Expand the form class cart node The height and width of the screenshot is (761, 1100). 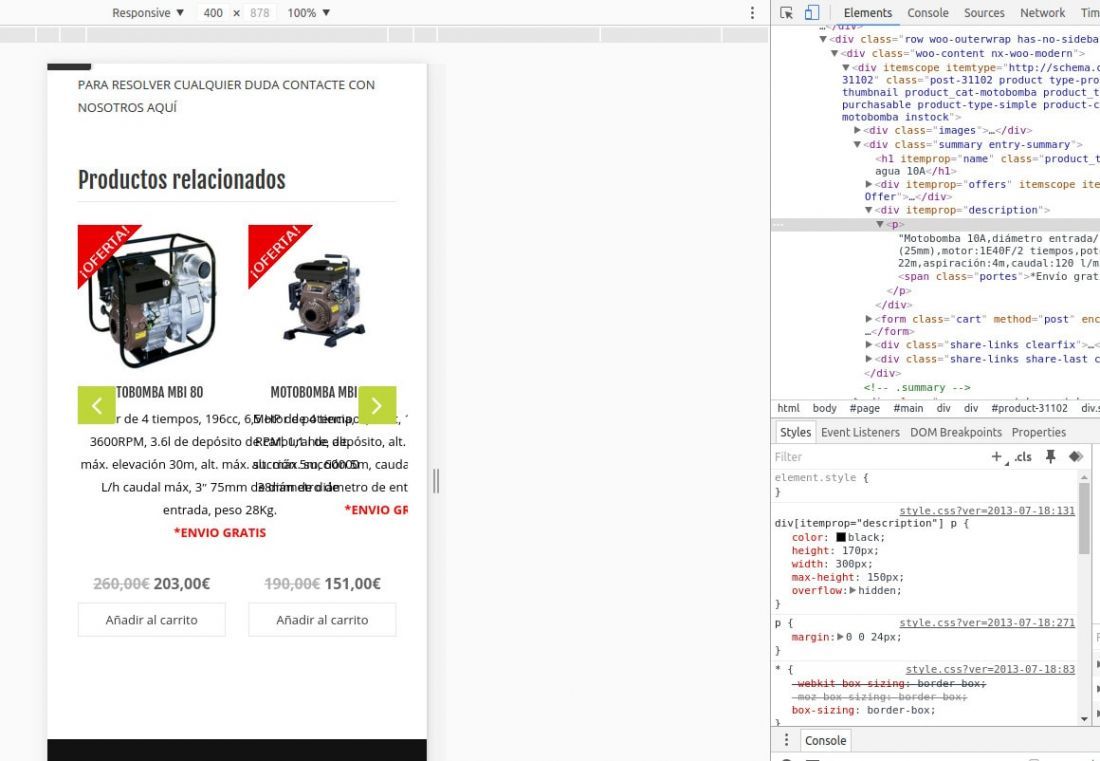[868, 318]
